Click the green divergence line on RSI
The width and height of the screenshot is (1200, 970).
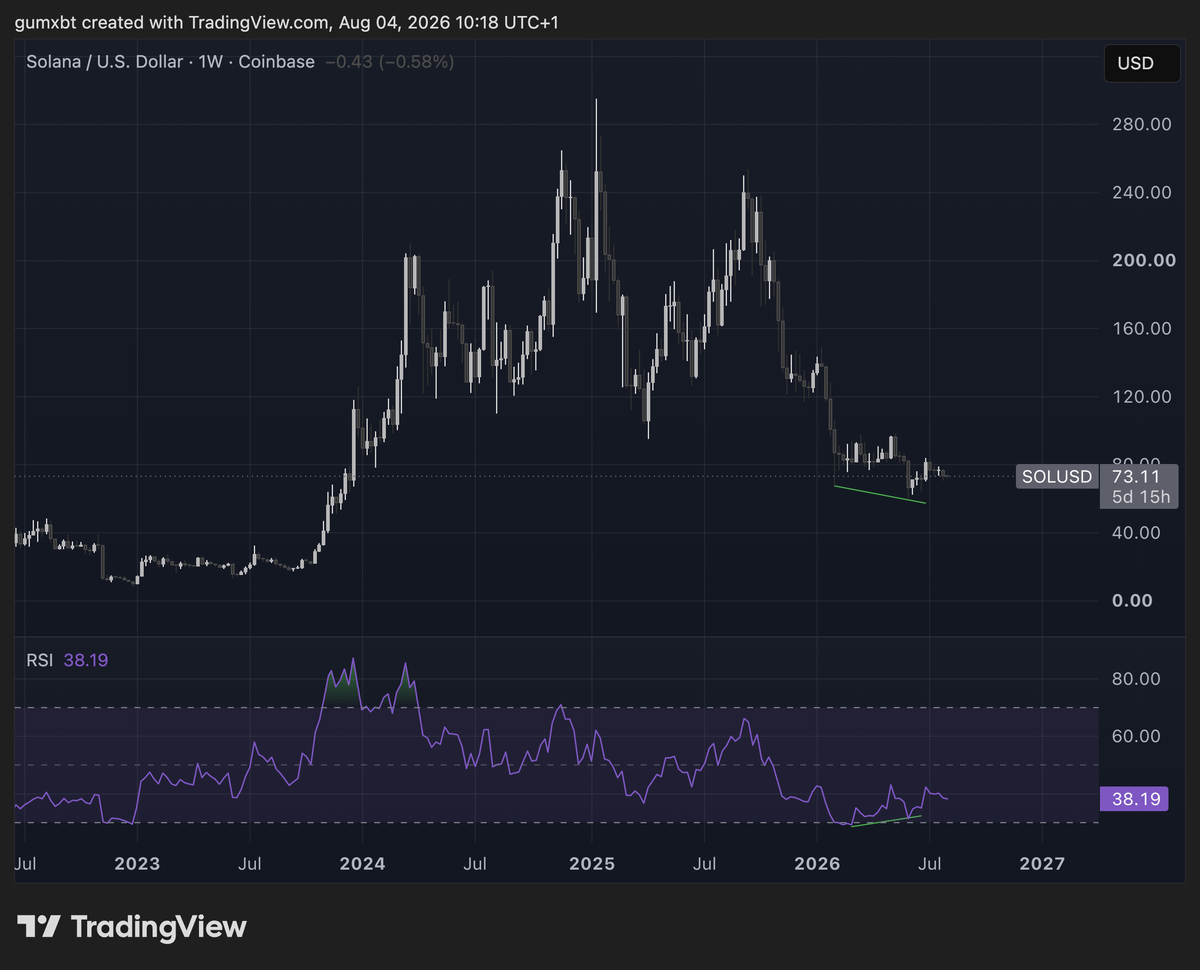tap(885, 822)
